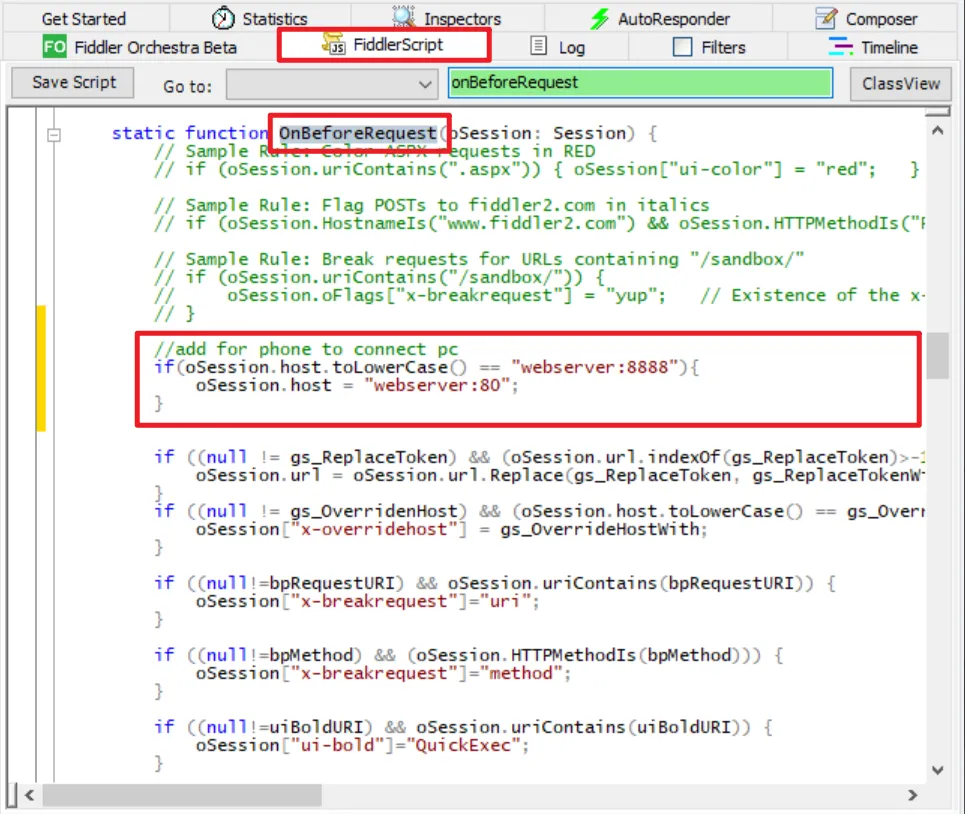This screenshot has width=965, height=814.
Task: Open the Composer tab
Action: tap(867, 19)
